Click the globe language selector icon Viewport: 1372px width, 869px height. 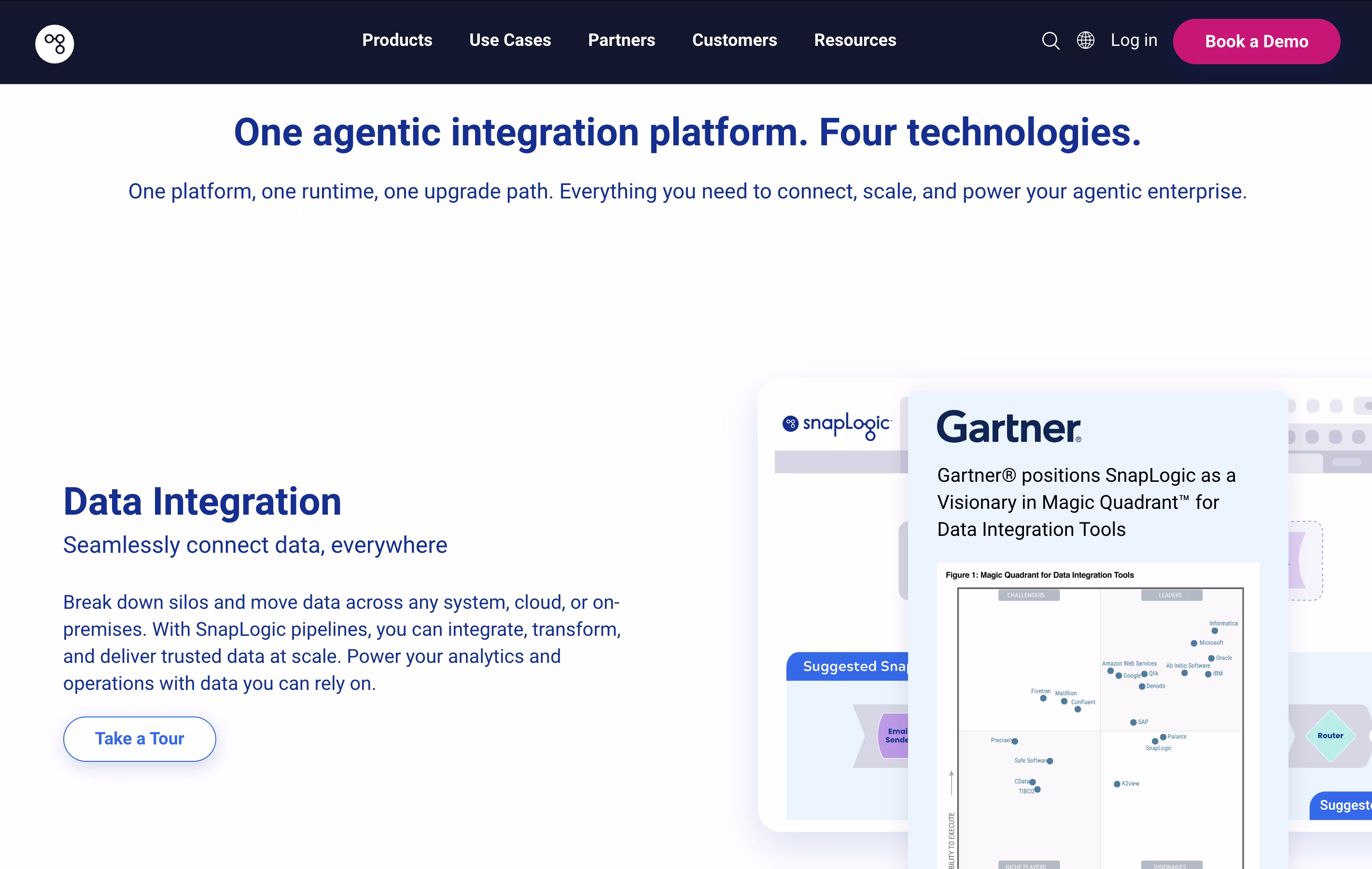pos(1085,41)
